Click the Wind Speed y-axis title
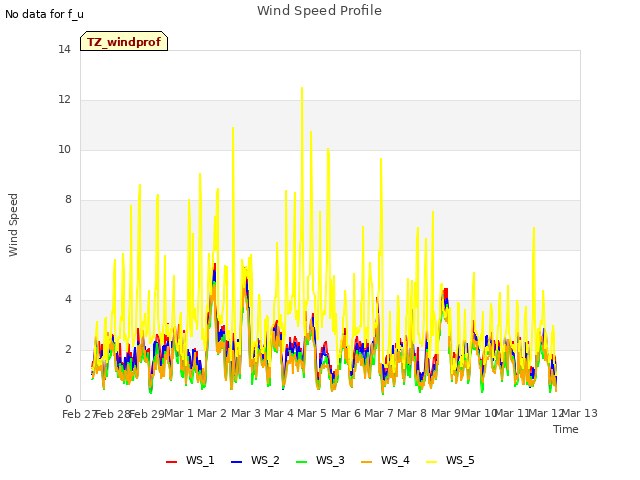Image resolution: width=640 pixels, height=480 pixels. click(x=13, y=225)
